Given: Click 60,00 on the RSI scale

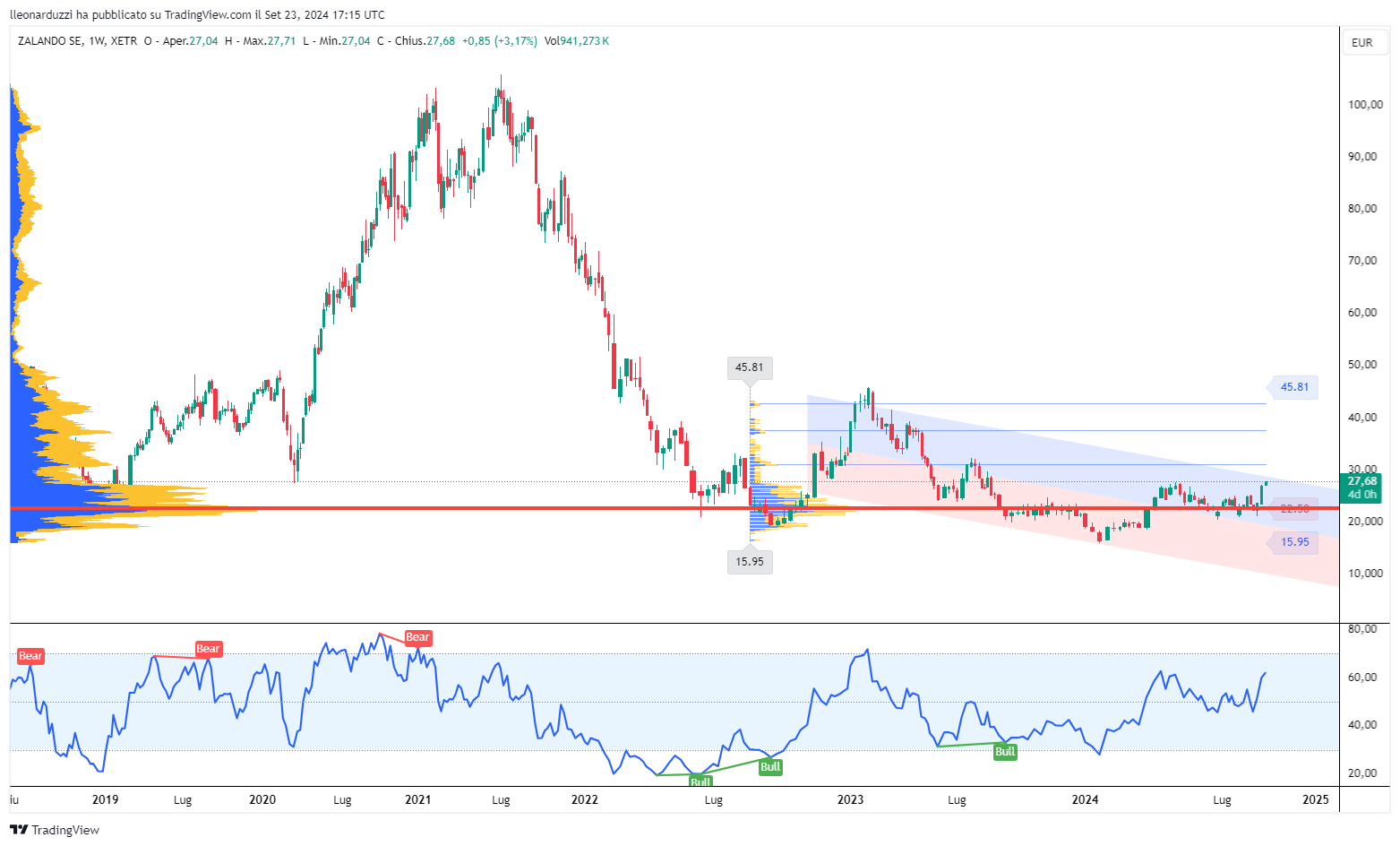Looking at the screenshot, I should point(1362,678).
